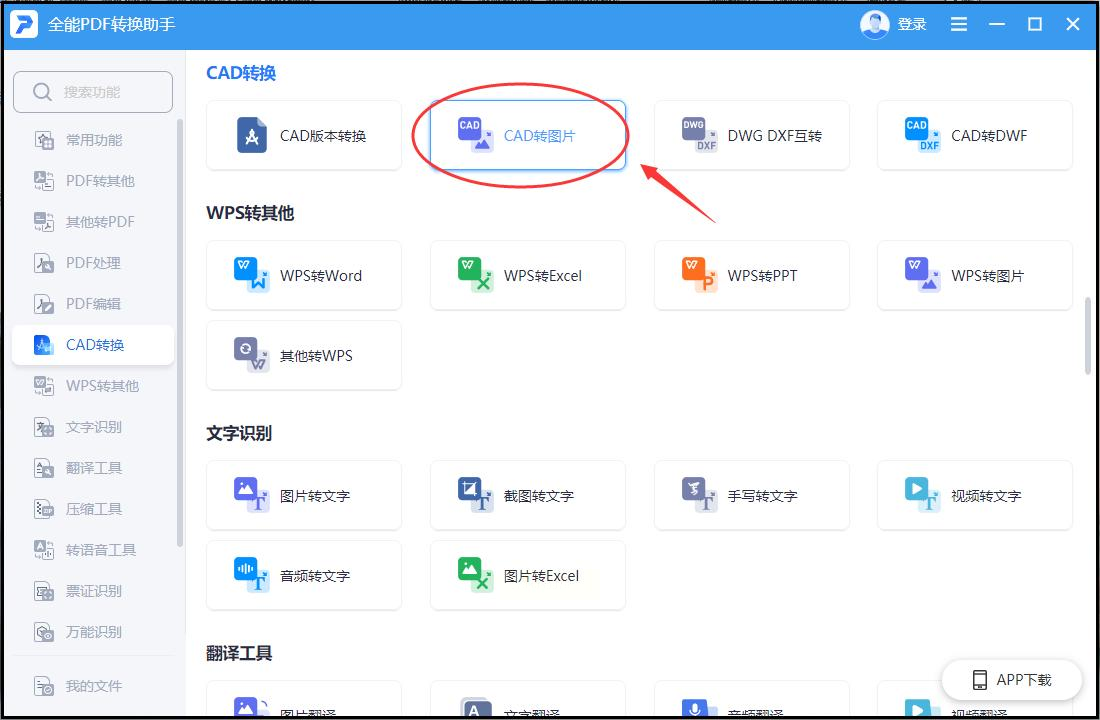Launch WPS转Excel conversion
Viewport: 1100px width, 720px height.
pyautogui.click(x=528, y=275)
